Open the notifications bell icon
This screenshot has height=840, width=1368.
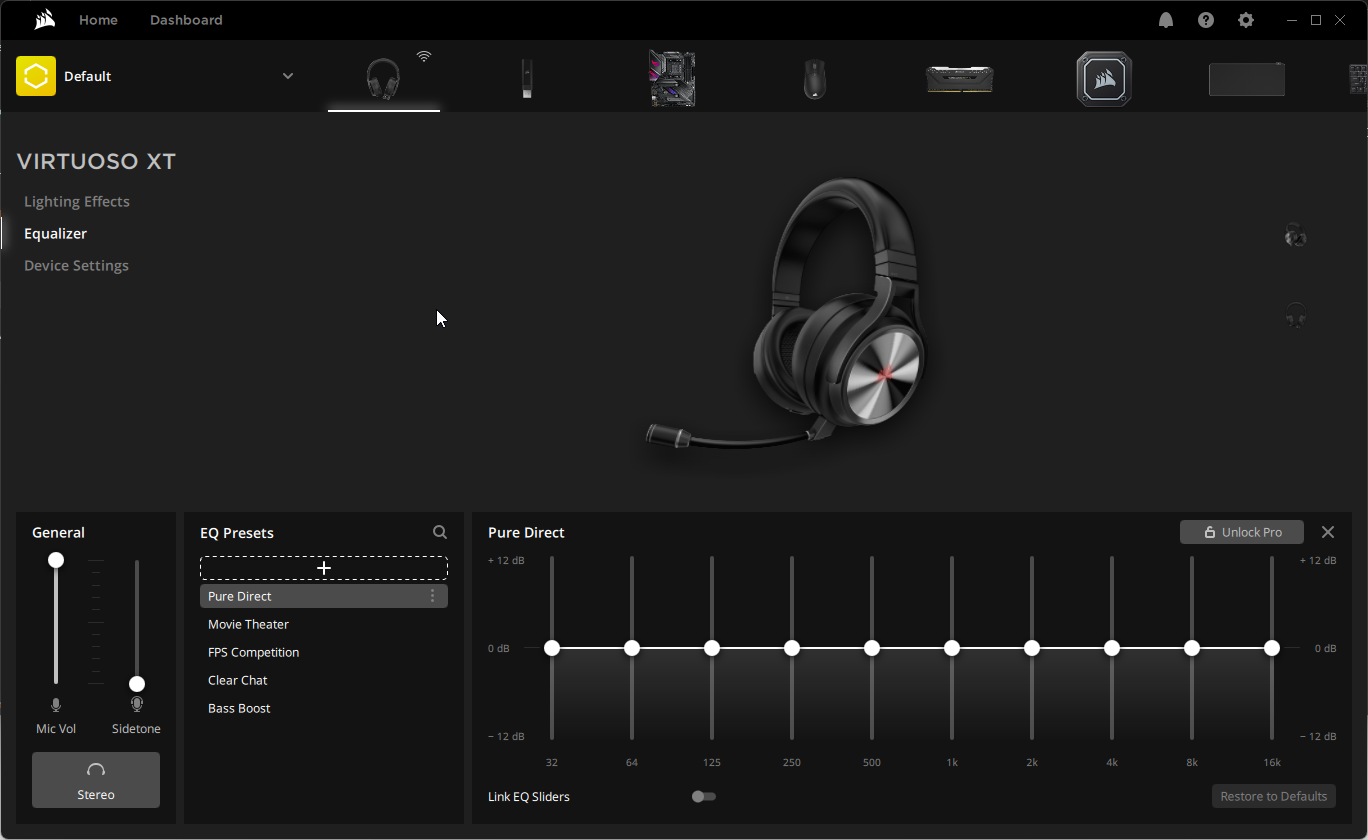pyautogui.click(x=1166, y=20)
